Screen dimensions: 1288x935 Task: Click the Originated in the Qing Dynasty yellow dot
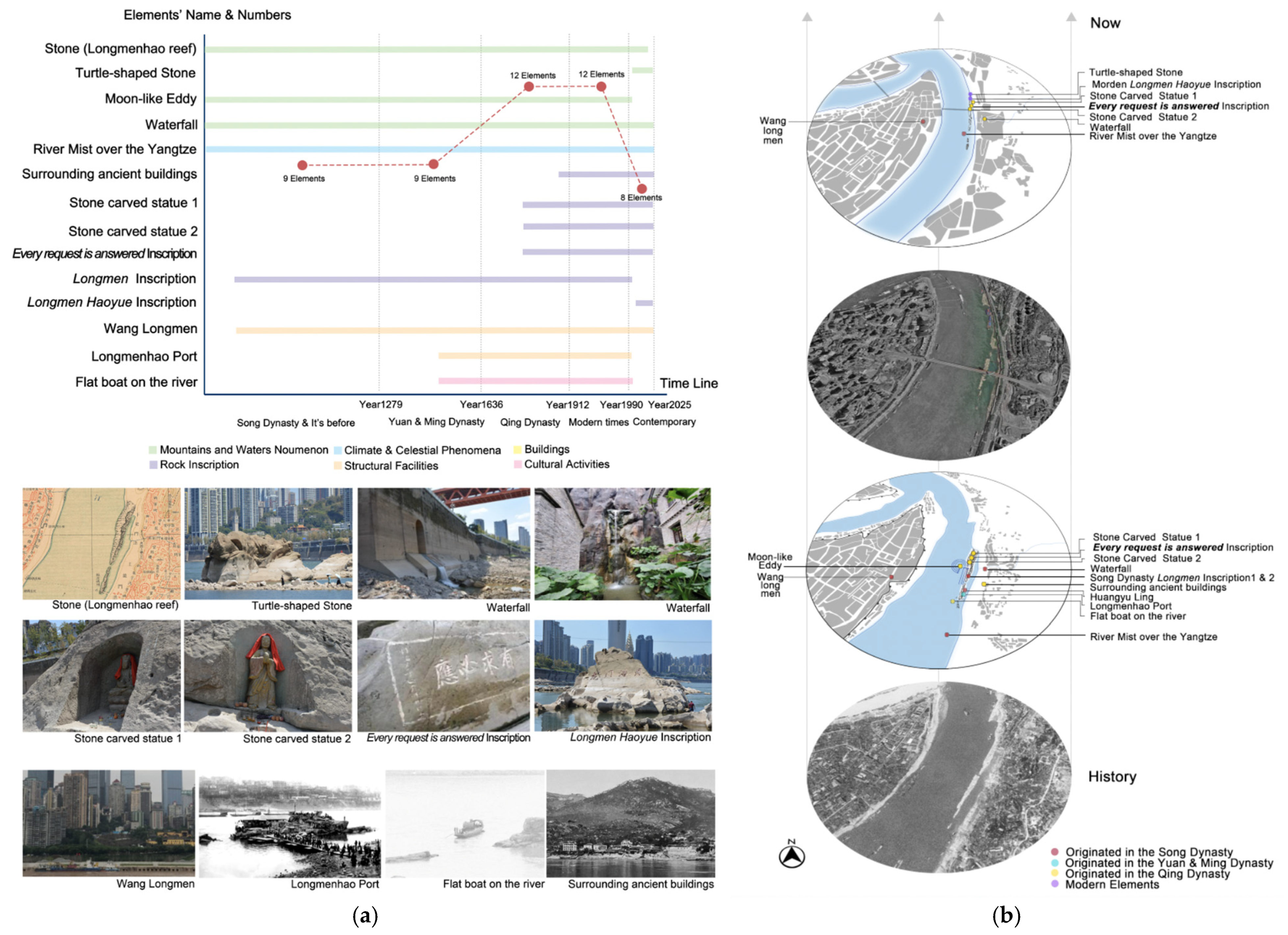pyautogui.click(x=1054, y=874)
